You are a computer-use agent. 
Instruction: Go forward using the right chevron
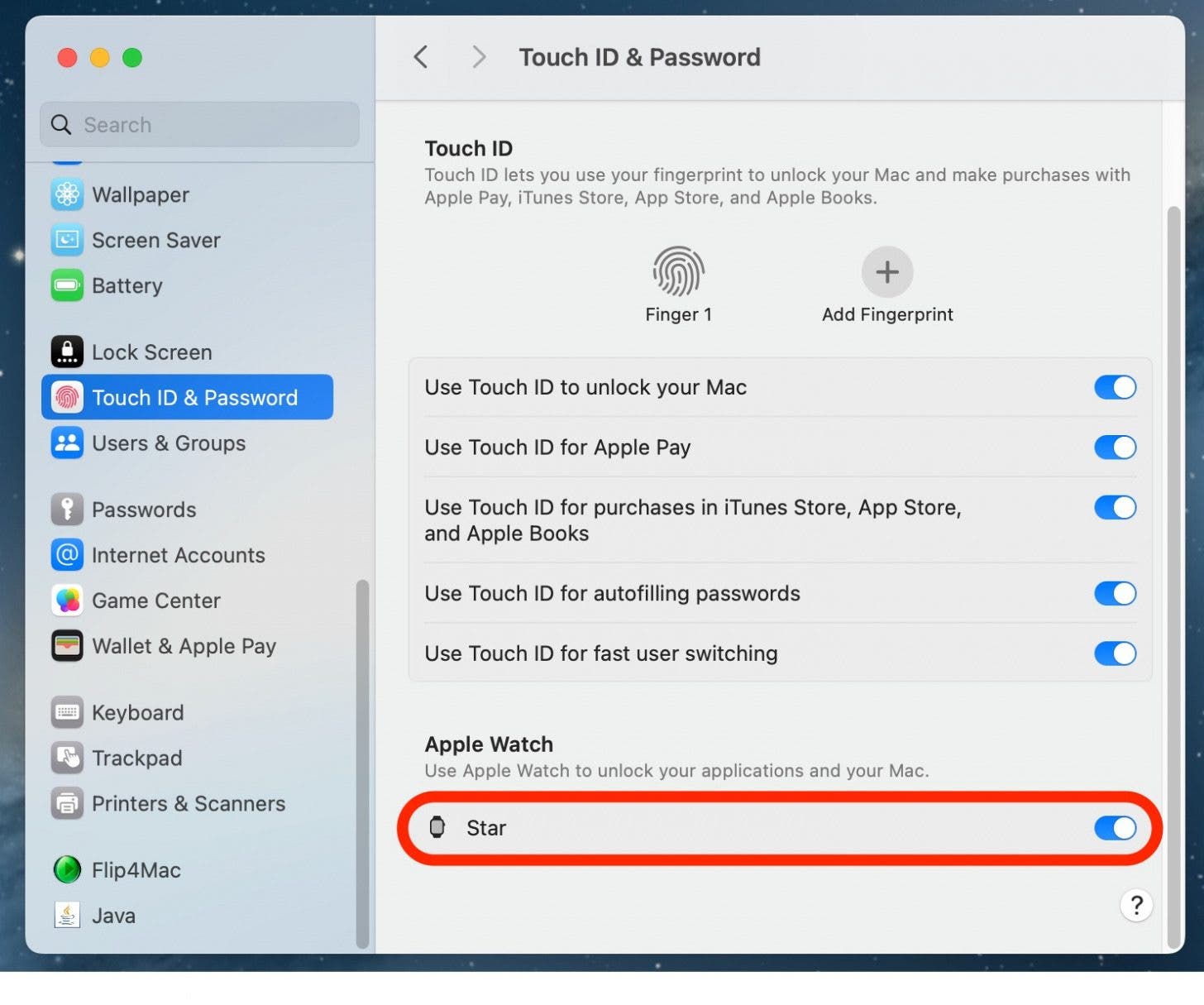[x=478, y=57]
